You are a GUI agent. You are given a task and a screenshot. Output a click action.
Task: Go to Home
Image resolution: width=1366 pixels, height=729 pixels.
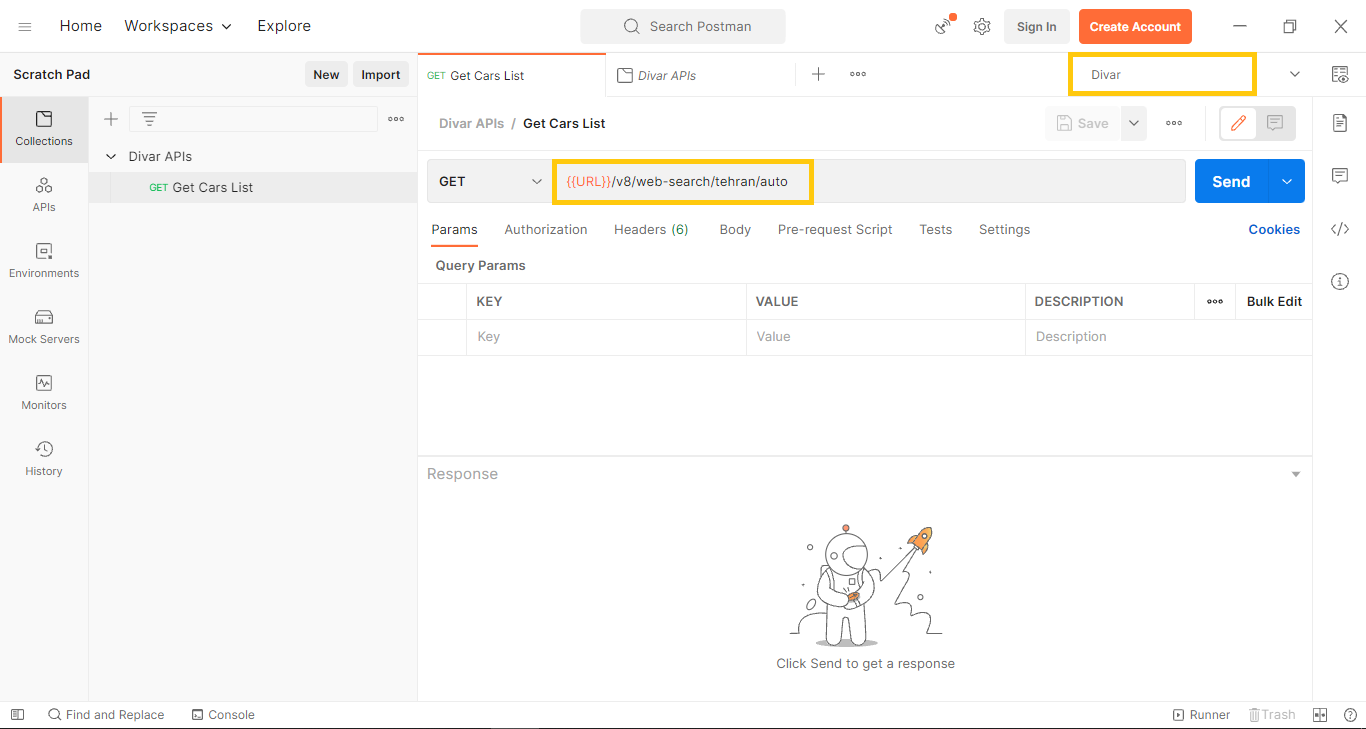(81, 26)
